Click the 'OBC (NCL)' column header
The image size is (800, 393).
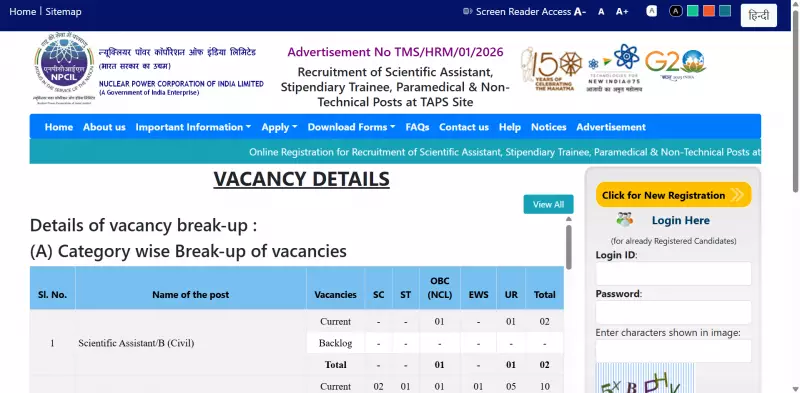tap(439, 288)
